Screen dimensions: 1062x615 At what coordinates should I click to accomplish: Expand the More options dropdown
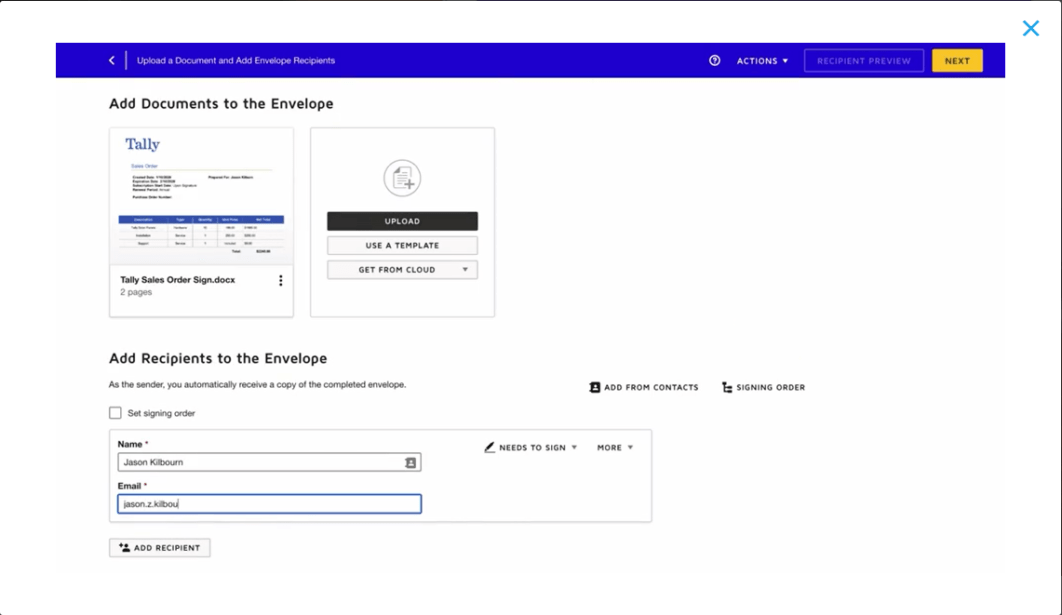pyautogui.click(x=613, y=447)
